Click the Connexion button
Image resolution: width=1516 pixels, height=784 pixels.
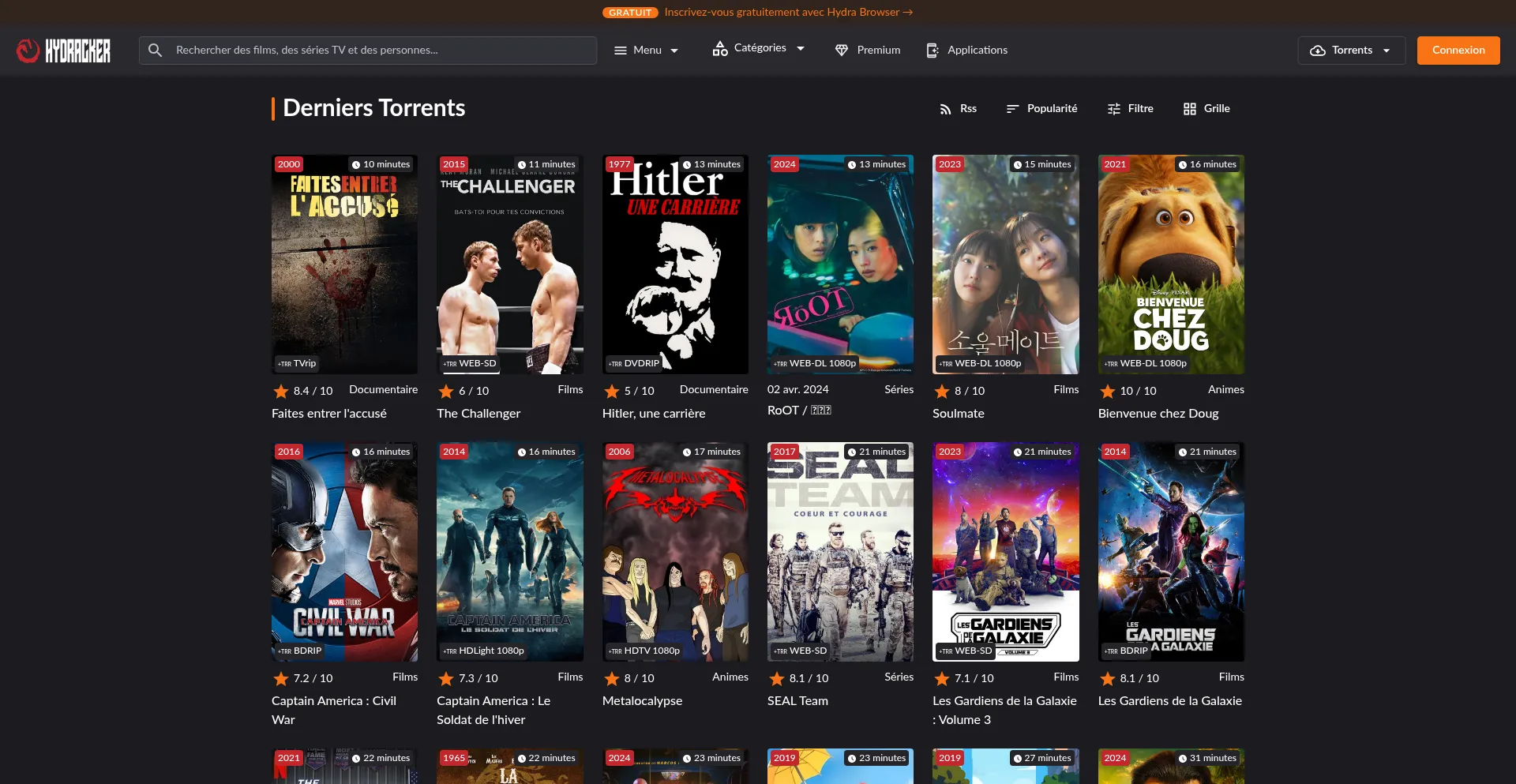(1458, 51)
